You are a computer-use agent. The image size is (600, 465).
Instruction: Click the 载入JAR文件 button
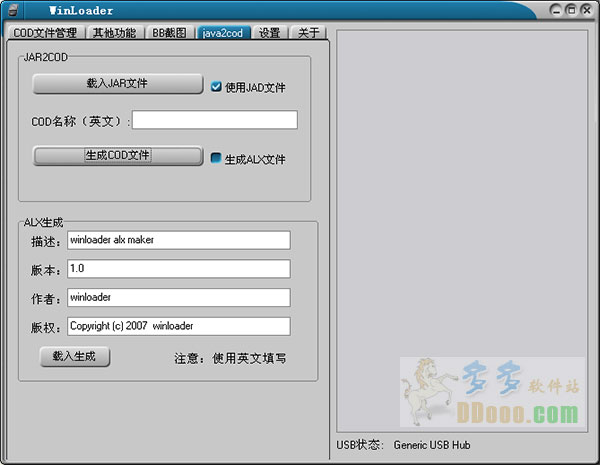tap(117, 83)
